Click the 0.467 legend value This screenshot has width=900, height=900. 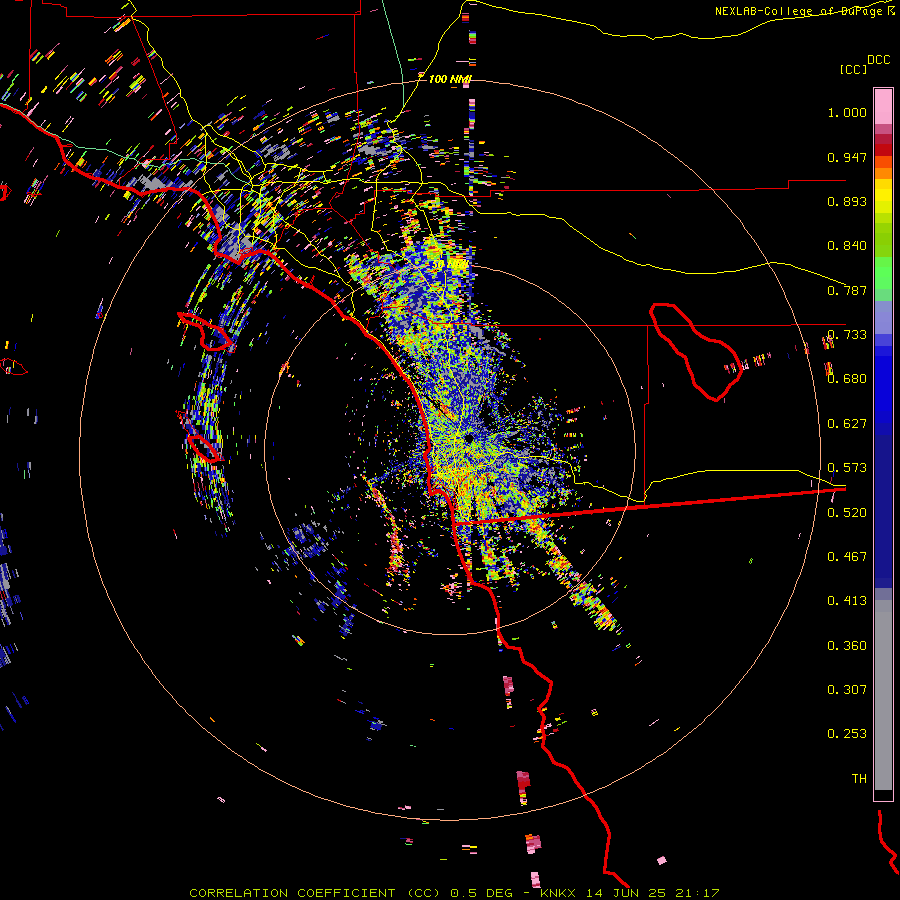[x=847, y=557]
